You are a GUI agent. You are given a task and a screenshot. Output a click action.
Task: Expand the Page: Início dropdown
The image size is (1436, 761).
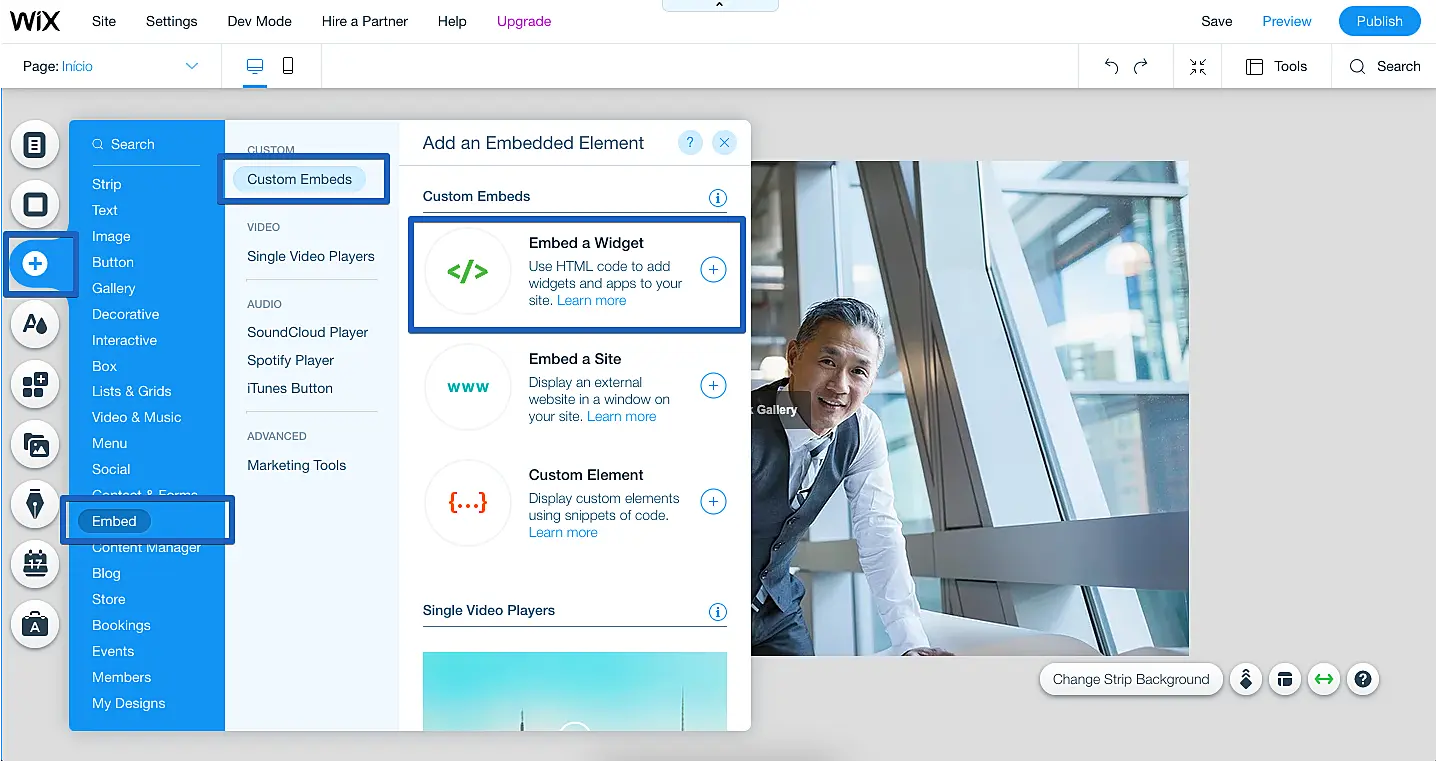[x=111, y=66]
